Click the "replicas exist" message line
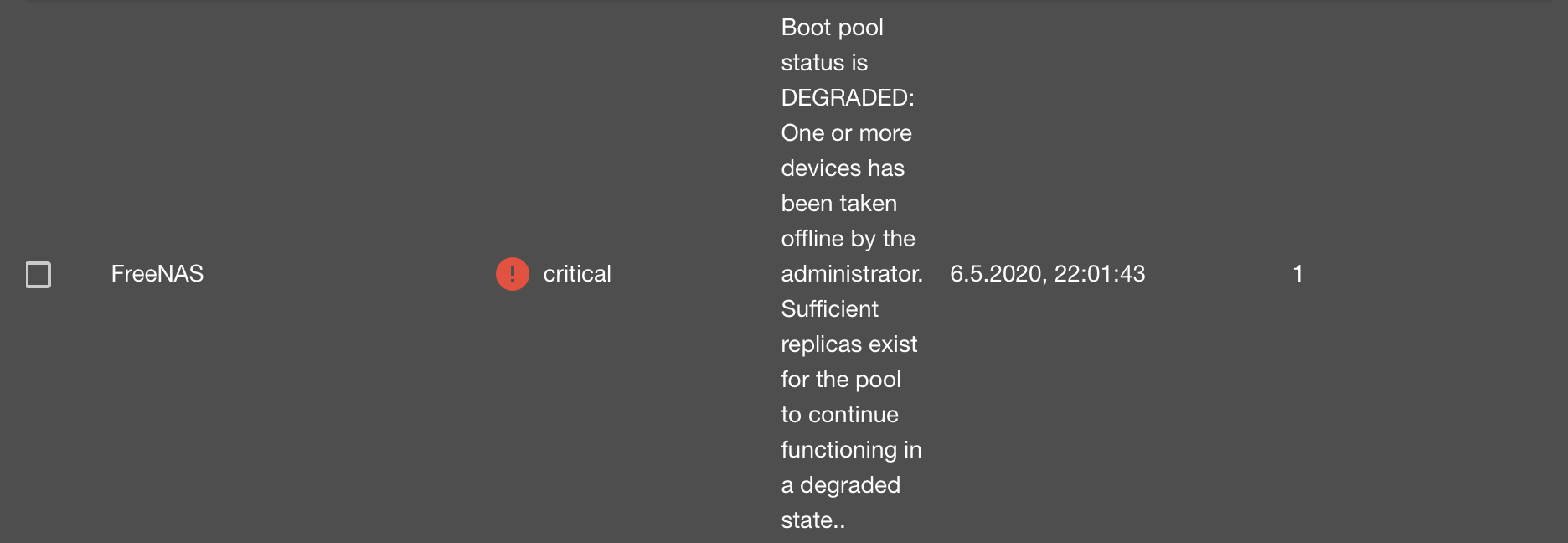 [x=849, y=344]
